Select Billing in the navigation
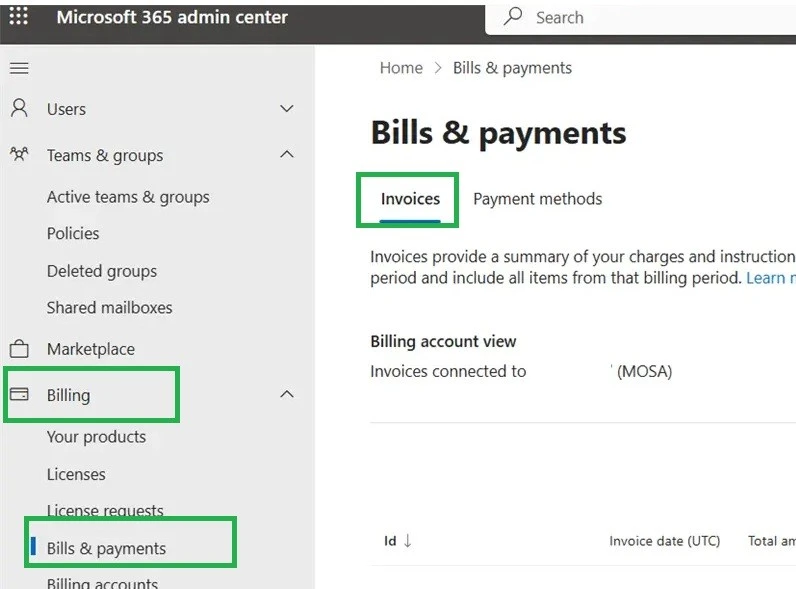The image size is (796, 589). 69,396
